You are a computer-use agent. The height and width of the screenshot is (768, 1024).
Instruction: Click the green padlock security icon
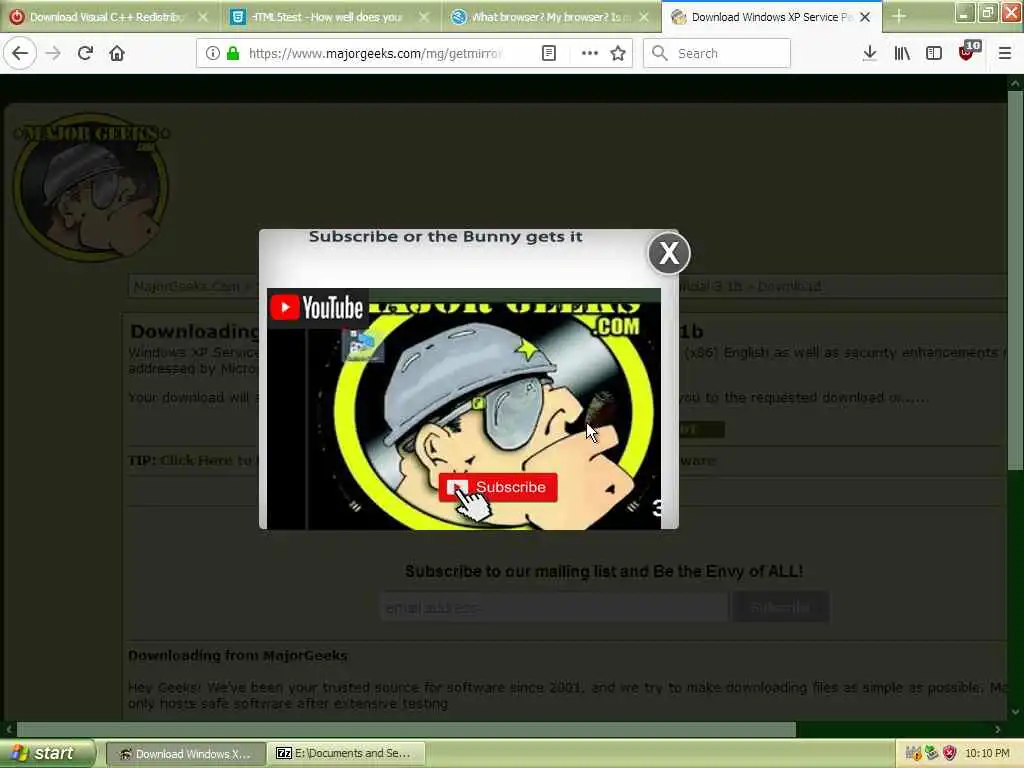[x=232, y=53]
